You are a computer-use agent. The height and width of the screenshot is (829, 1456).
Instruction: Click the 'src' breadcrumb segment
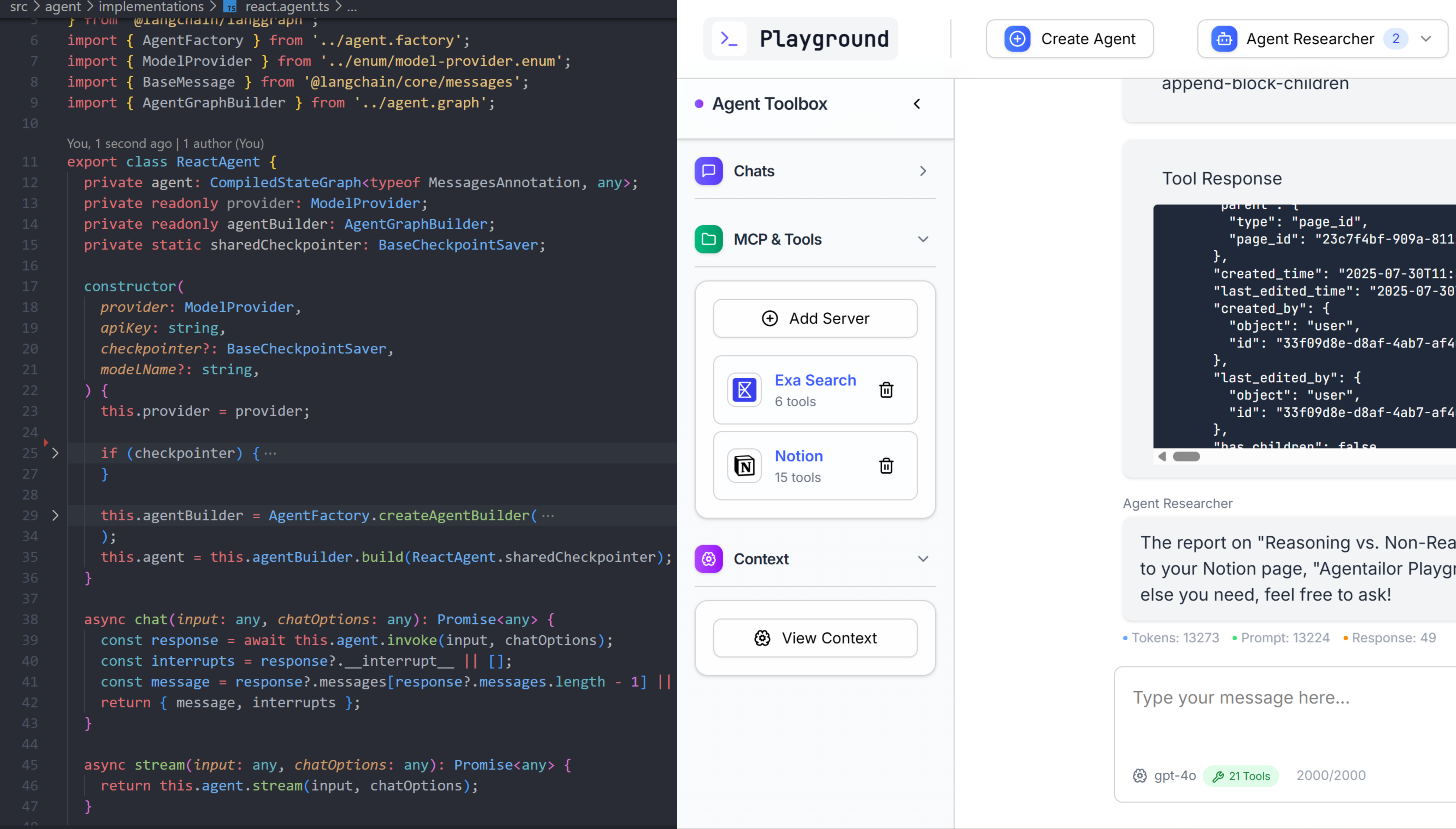(x=19, y=7)
